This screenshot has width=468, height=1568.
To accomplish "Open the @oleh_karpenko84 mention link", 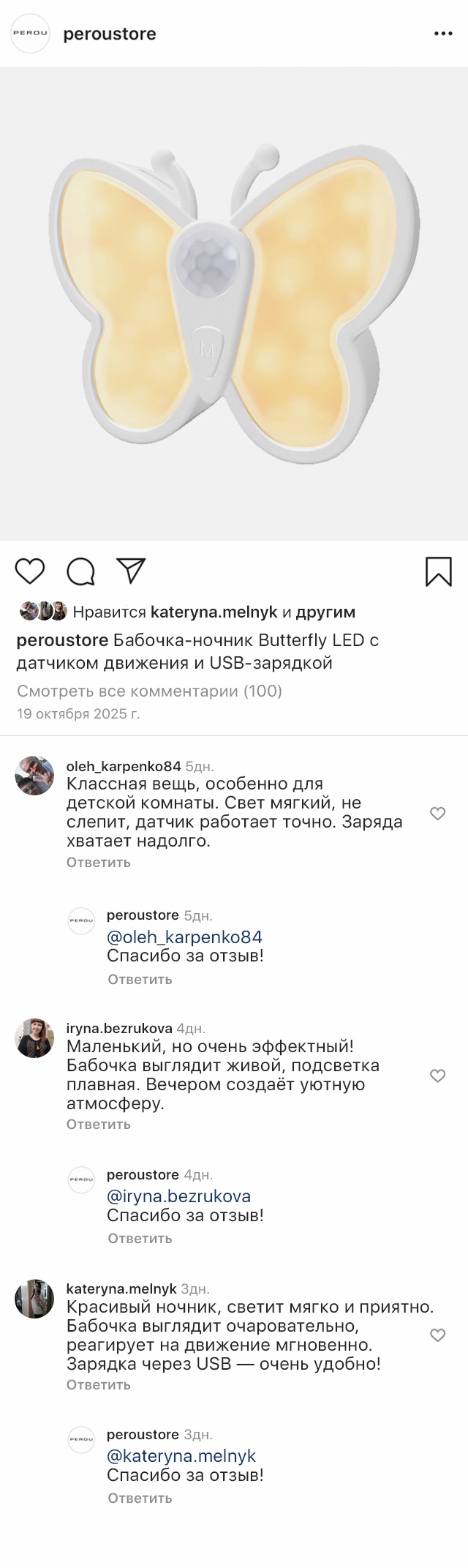I will 184,937.
